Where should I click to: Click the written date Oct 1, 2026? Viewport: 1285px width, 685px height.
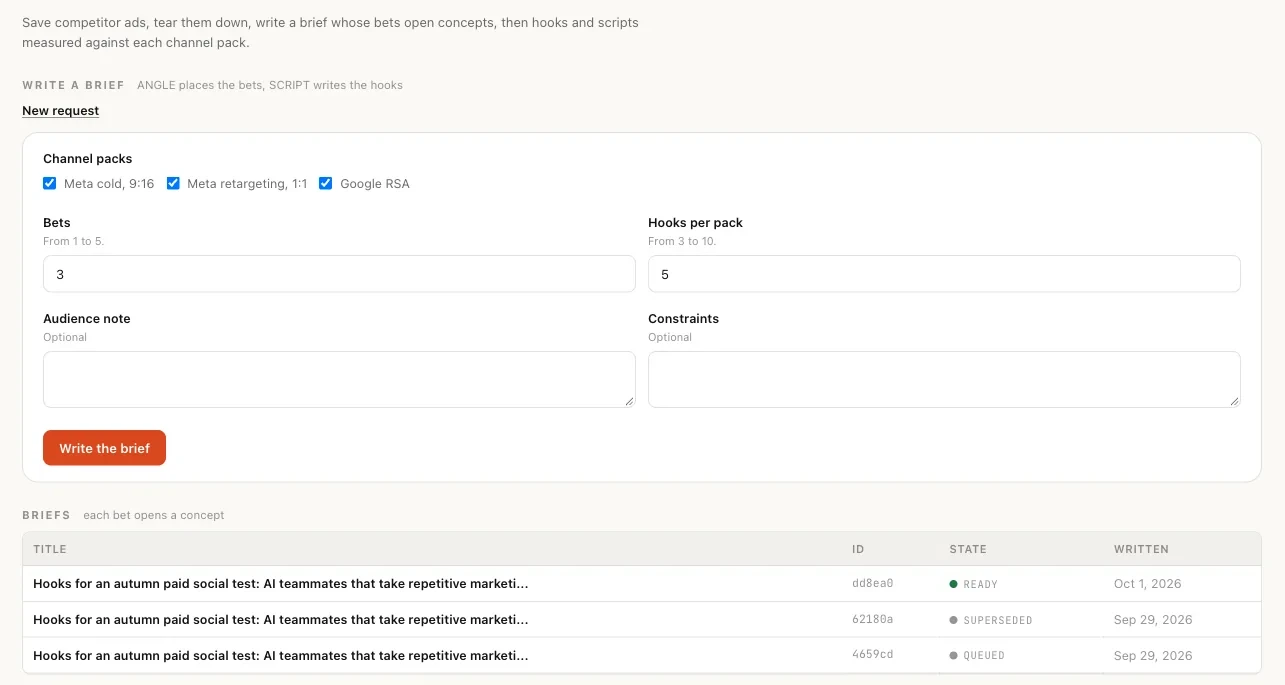click(1148, 584)
